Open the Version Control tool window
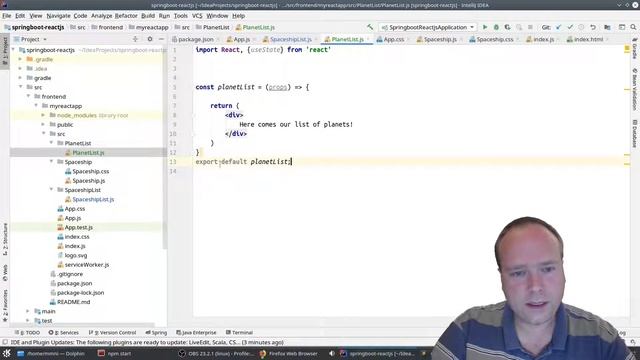Screen dimensions: 640x360 click(112, 333)
